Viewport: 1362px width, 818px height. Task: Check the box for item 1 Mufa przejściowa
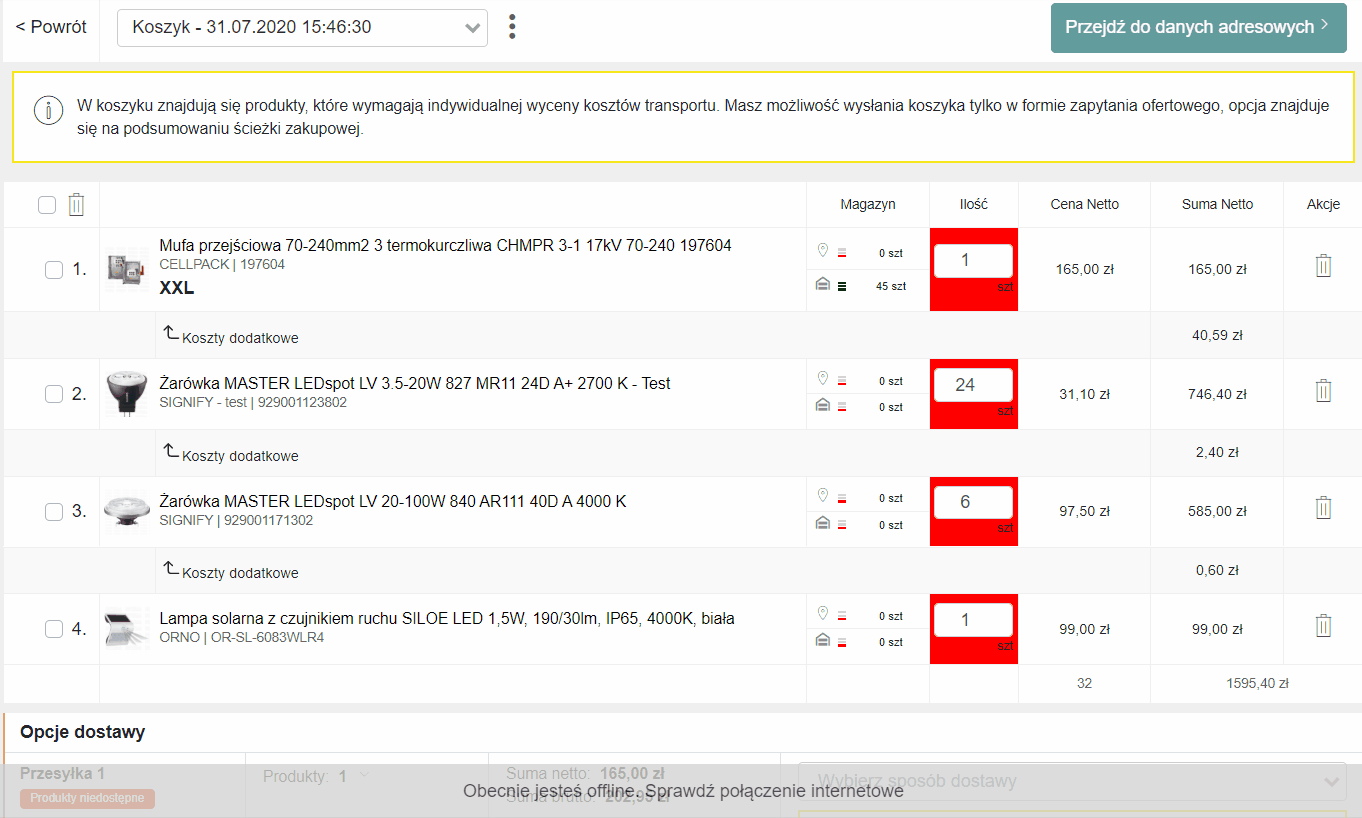click(54, 270)
